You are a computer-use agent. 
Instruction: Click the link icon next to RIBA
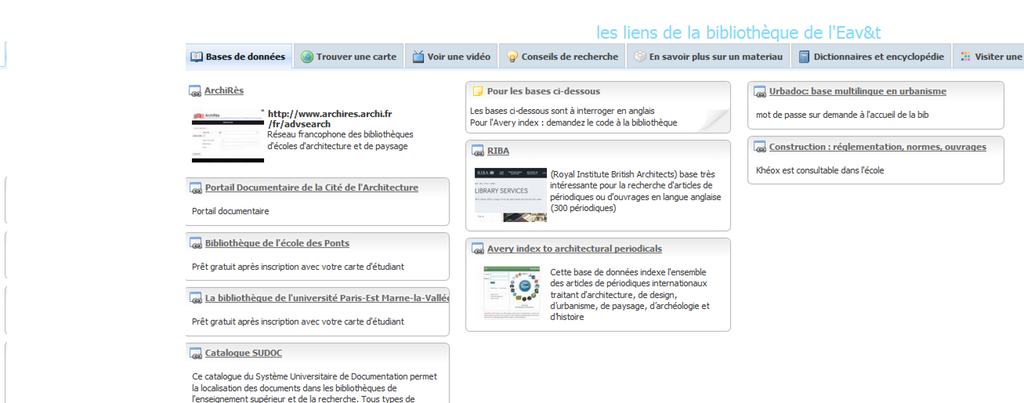coord(477,152)
